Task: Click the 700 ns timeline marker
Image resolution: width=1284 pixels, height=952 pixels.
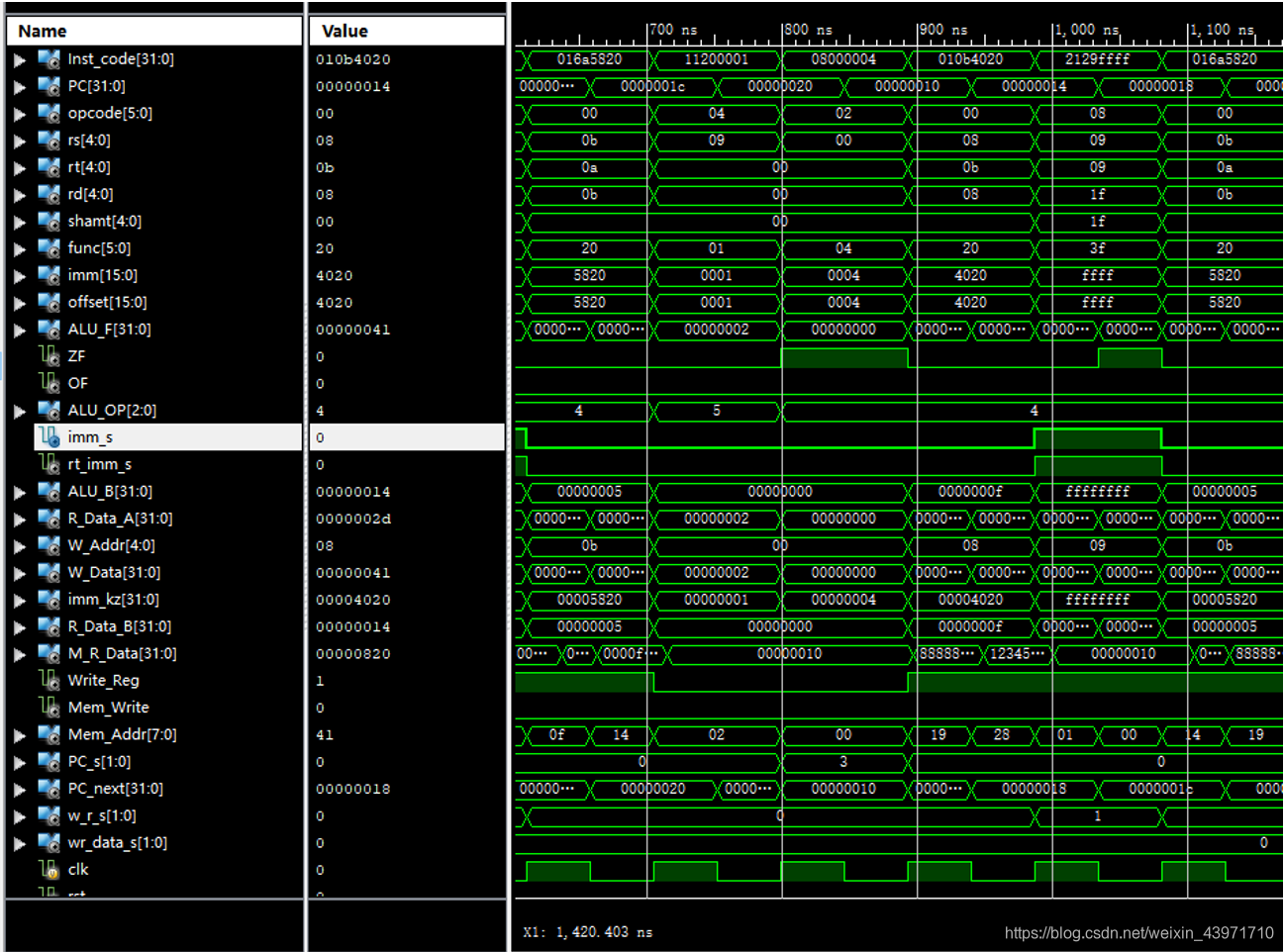Action: pos(673,30)
